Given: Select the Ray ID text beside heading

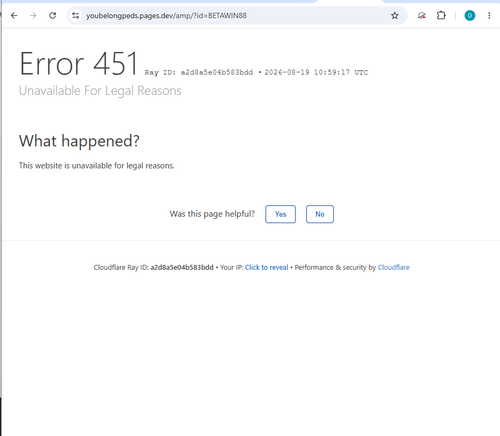Looking at the screenshot, I should click(199, 72).
